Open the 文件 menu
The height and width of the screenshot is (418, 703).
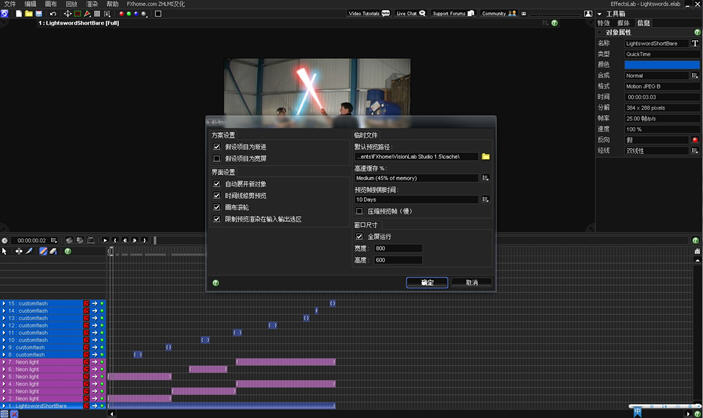[x=10, y=4]
